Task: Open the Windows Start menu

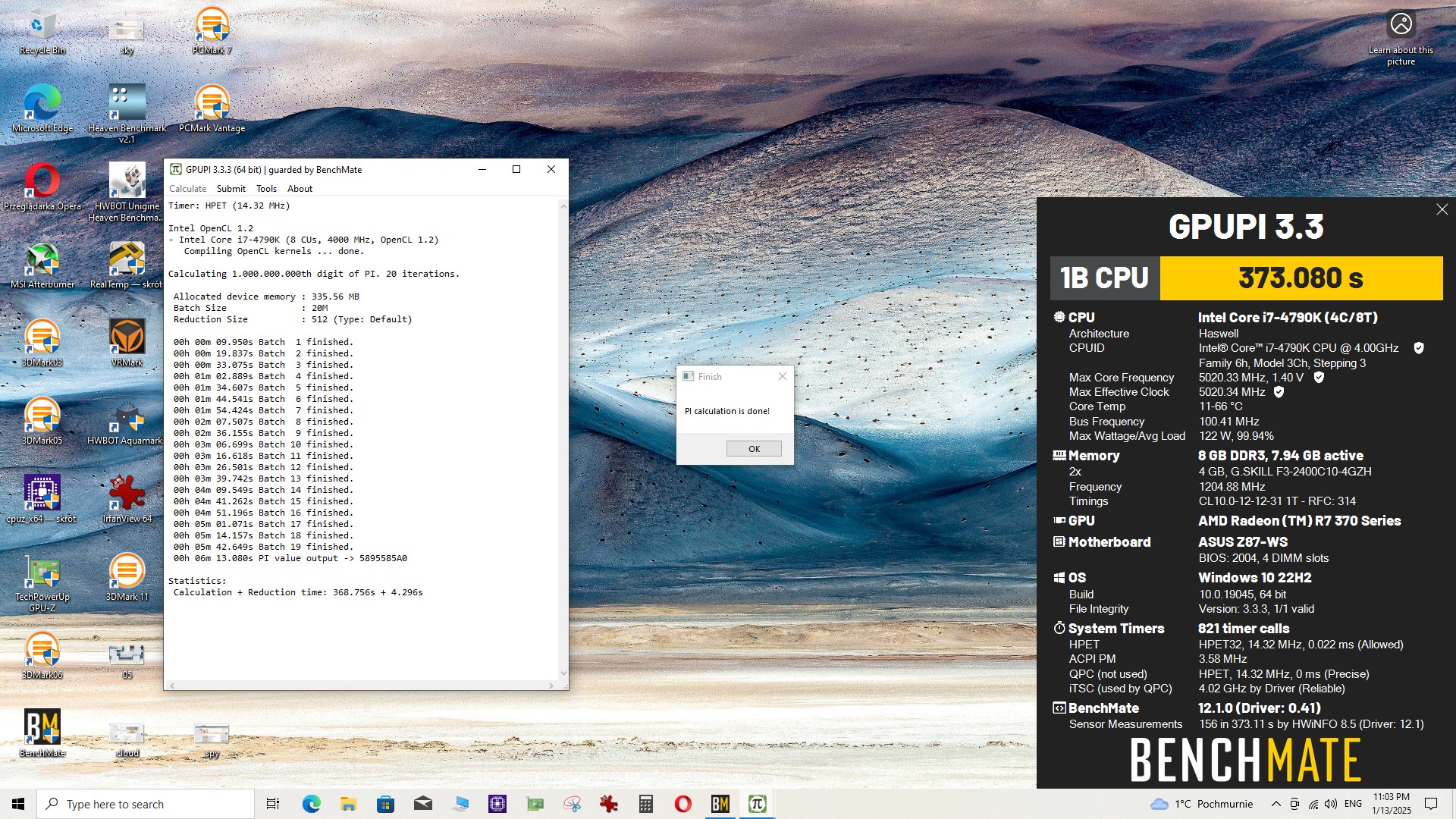Action: [18, 804]
